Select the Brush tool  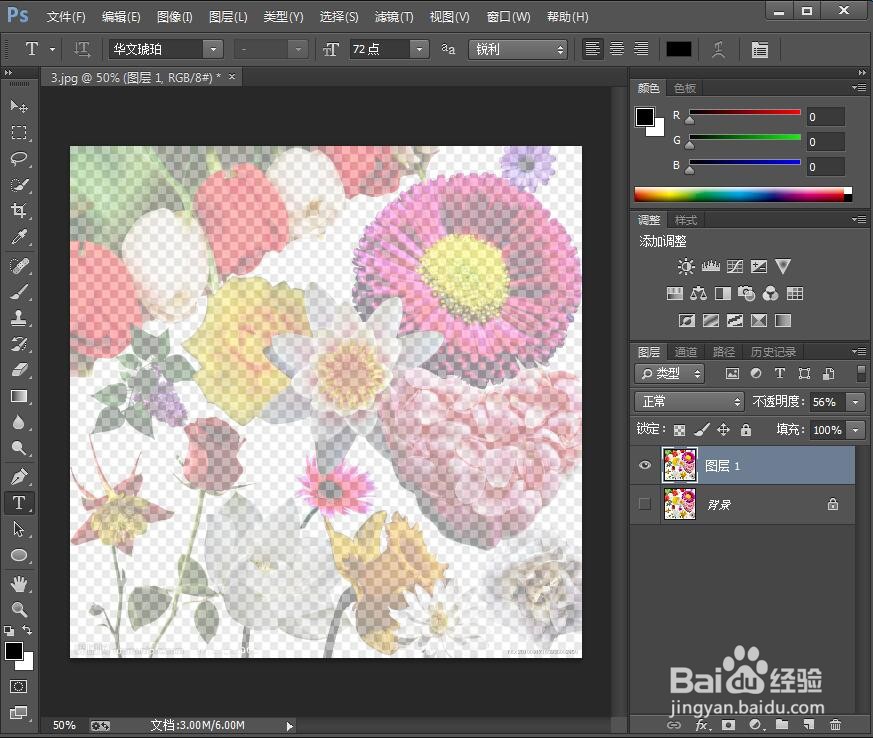(18, 292)
